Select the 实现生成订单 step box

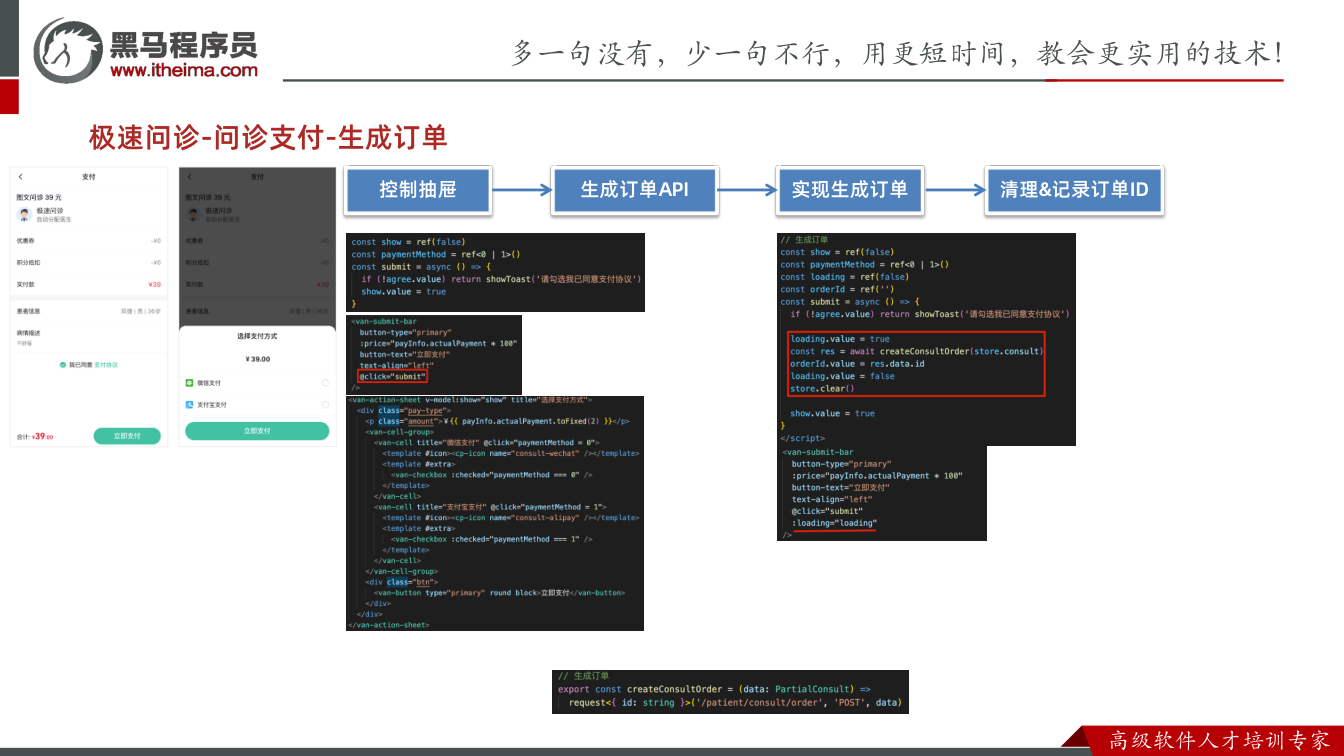point(850,190)
